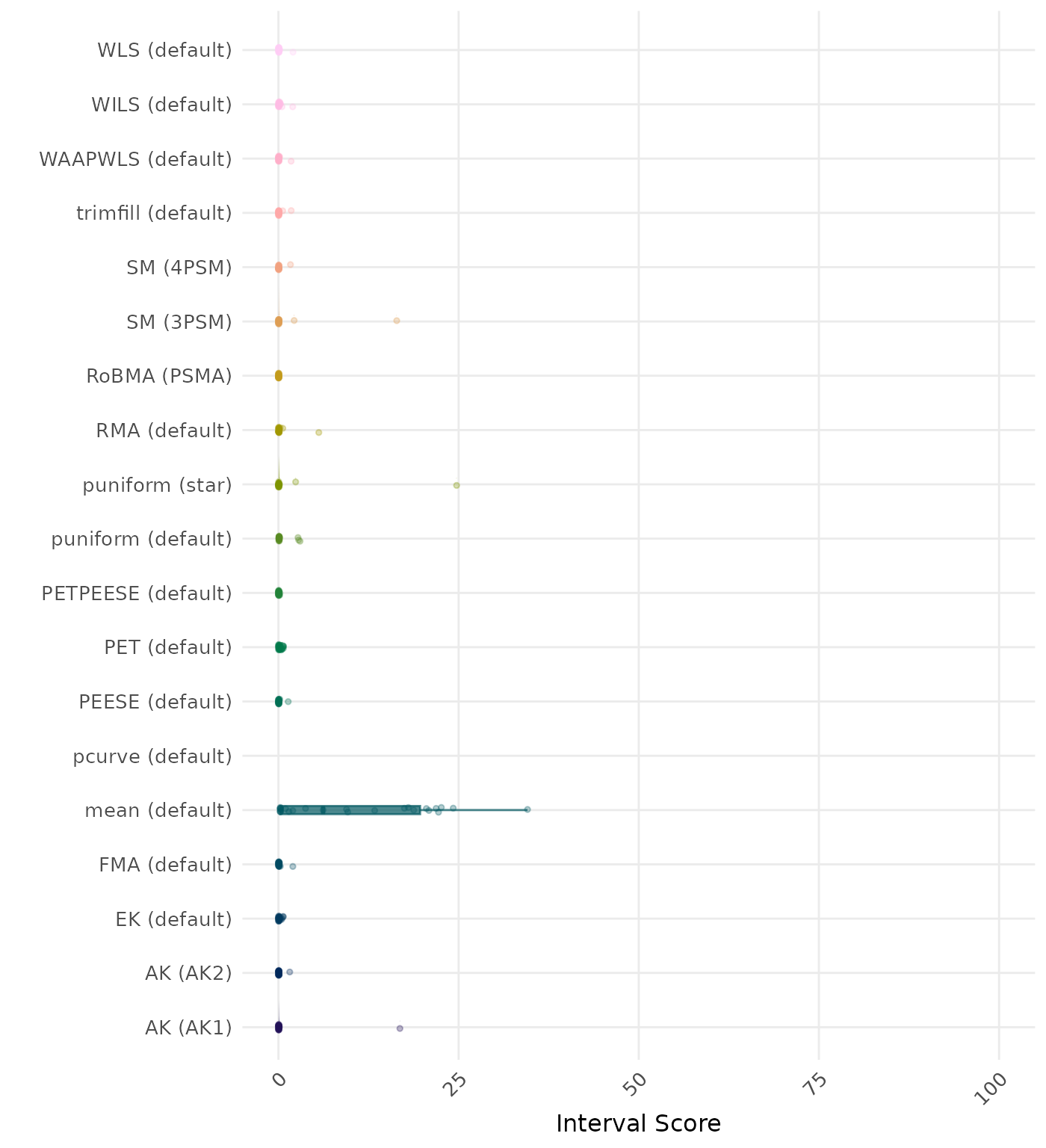
Task: Click the puniform (star) label
Action: [157, 485]
